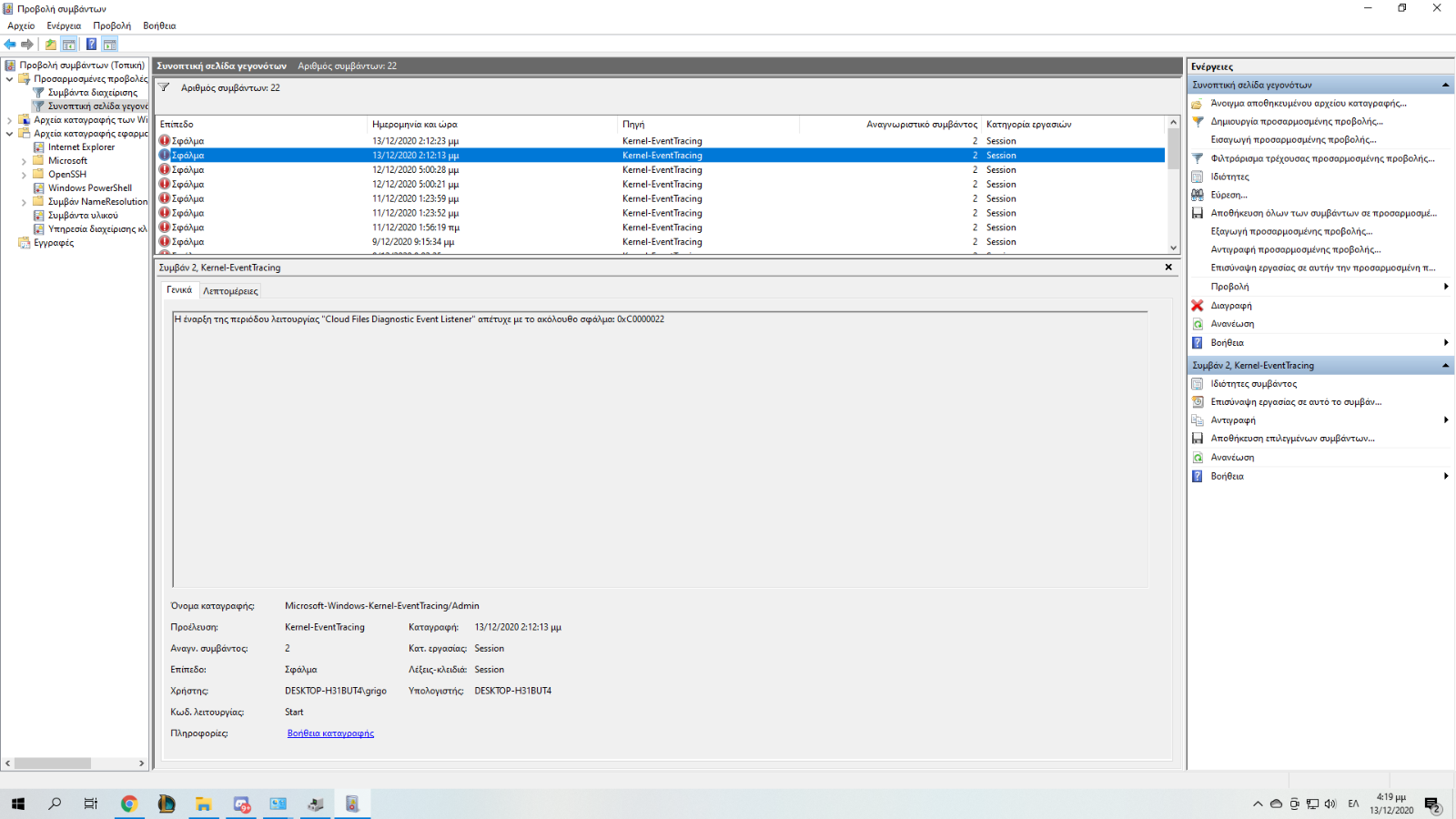1456x819 pixels.
Task: Collapse the Συνοπτική σελίδα γεγονότων actions section
Action: (x=1445, y=85)
